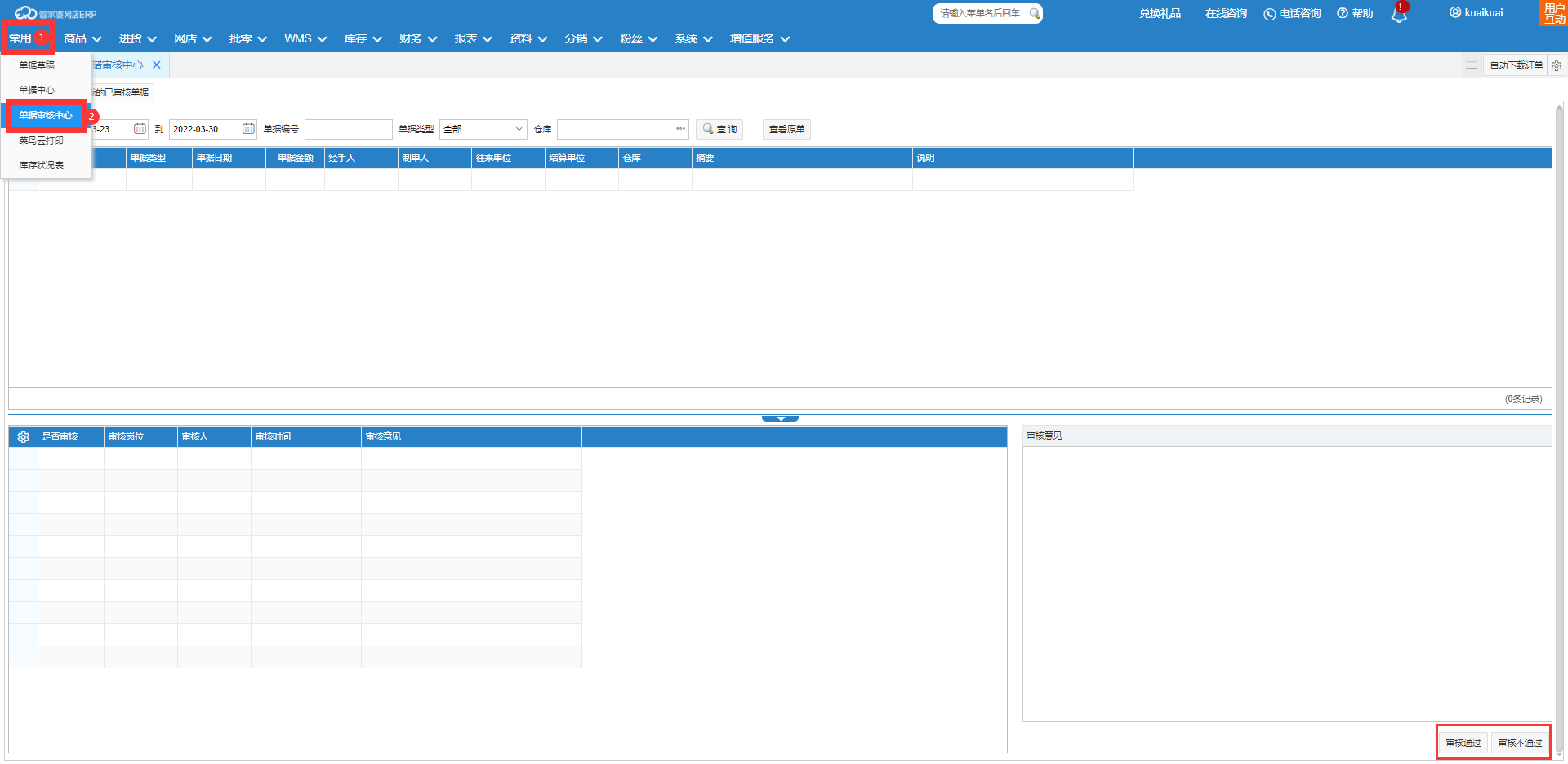Image resolution: width=1568 pixels, height=764 pixels.
Task: Click the search magnifier in menu search box
Action: (1034, 13)
